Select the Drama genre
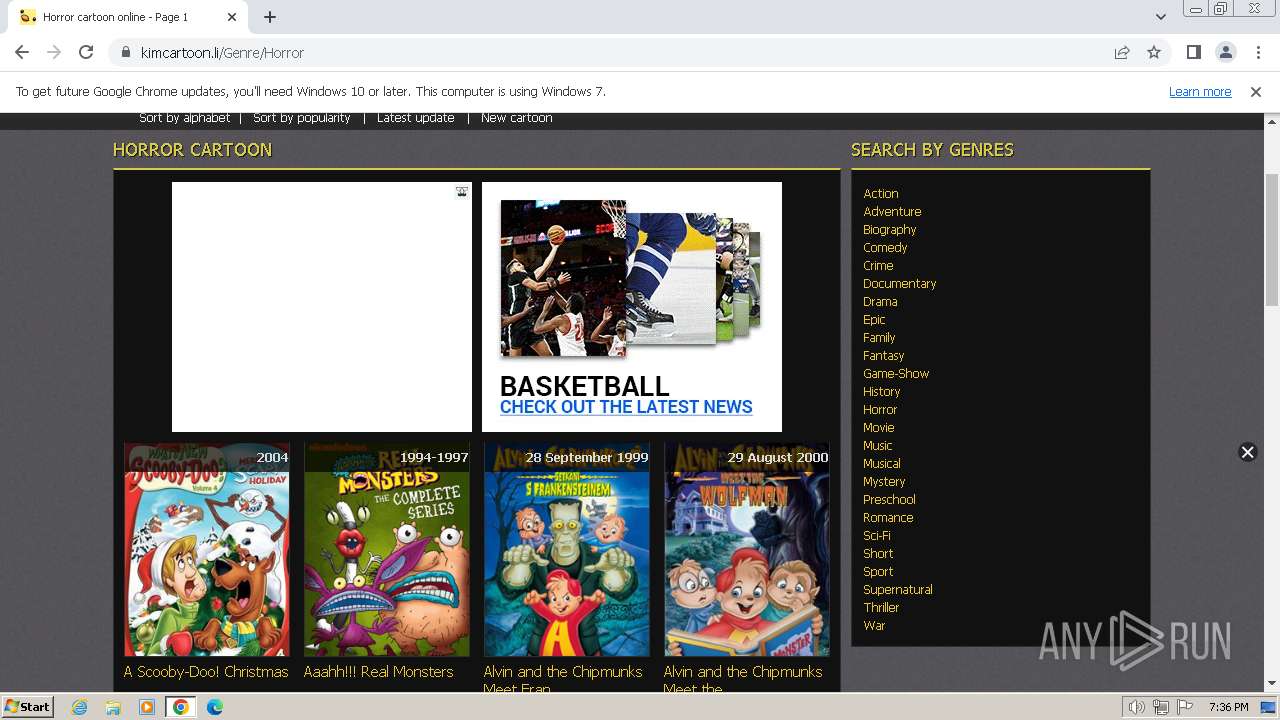 click(880, 302)
